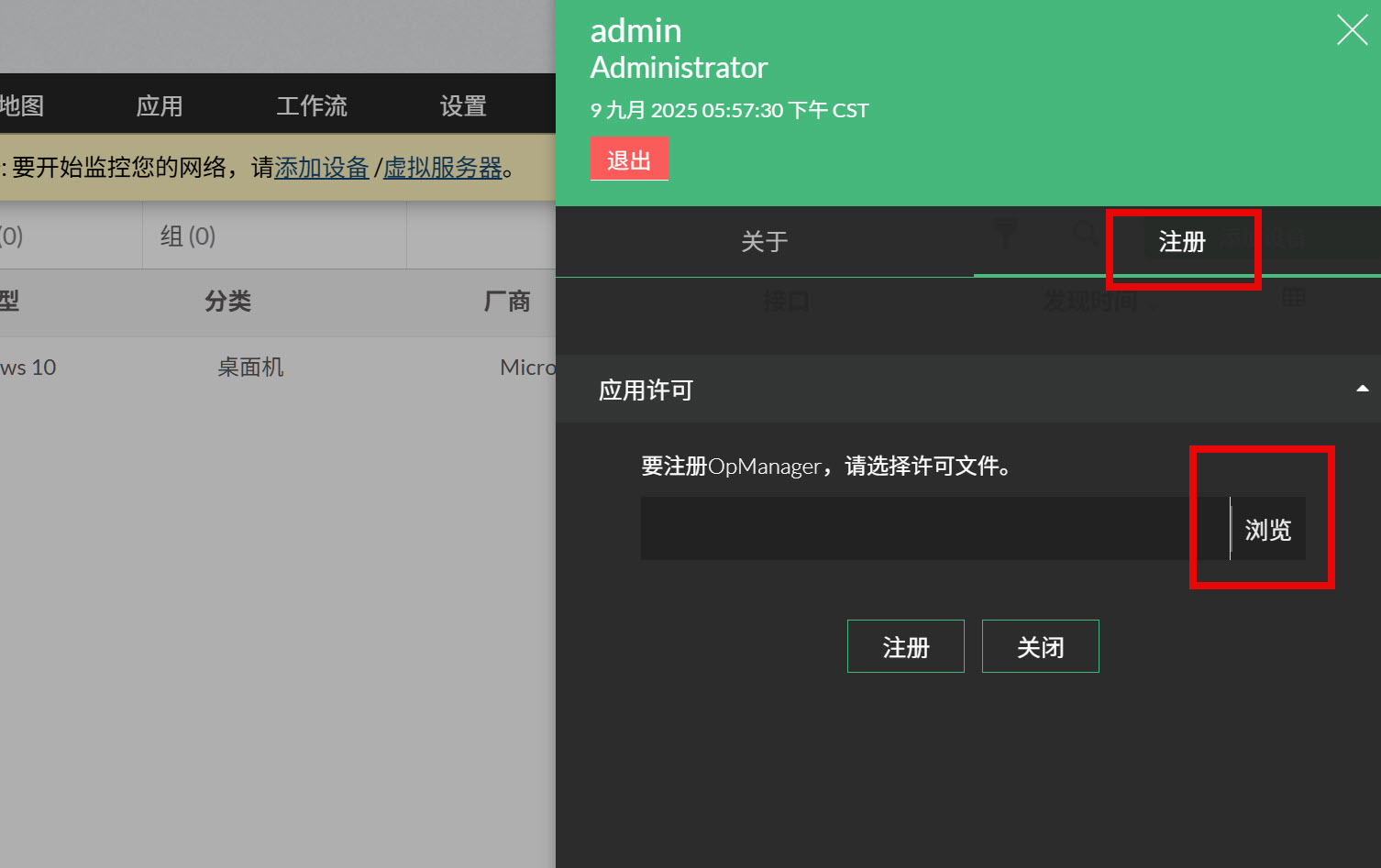The image size is (1381, 868).
Task: Open the 地图 menu item
Action: [x=22, y=106]
